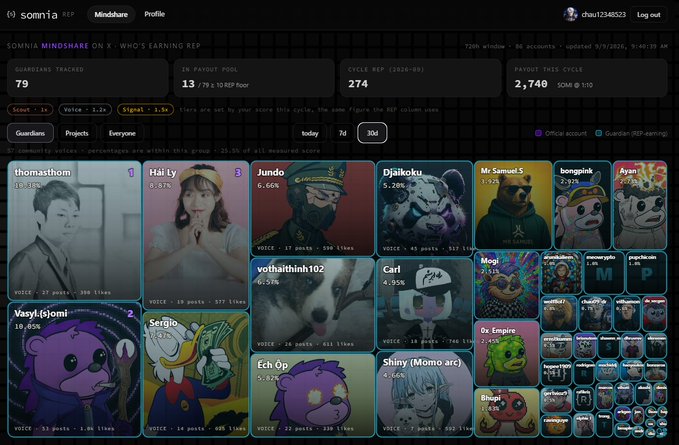679x445 pixels.
Task: Open the Ếch Ộp purple bear card
Action: tap(313, 395)
